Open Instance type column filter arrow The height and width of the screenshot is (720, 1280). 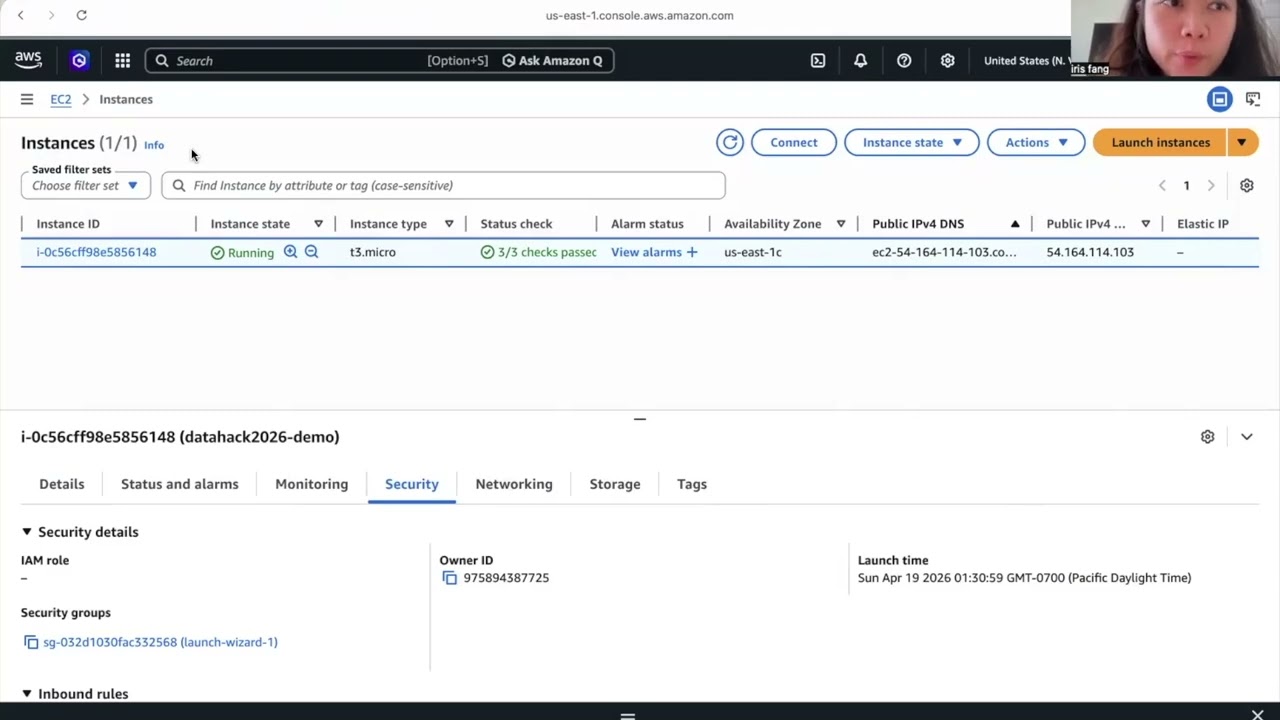click(x=449, y=224)
